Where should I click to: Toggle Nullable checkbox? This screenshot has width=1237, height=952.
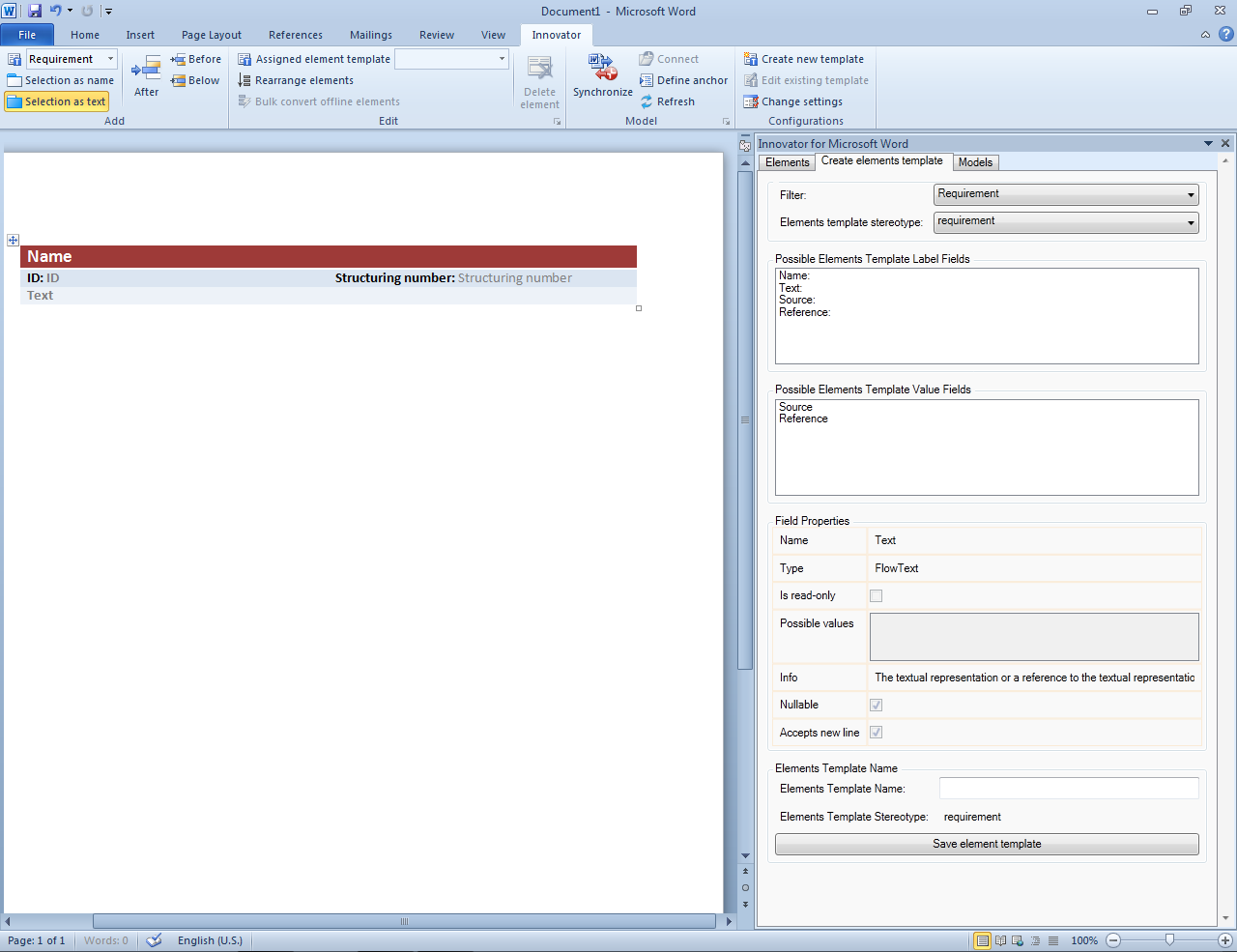876,706
